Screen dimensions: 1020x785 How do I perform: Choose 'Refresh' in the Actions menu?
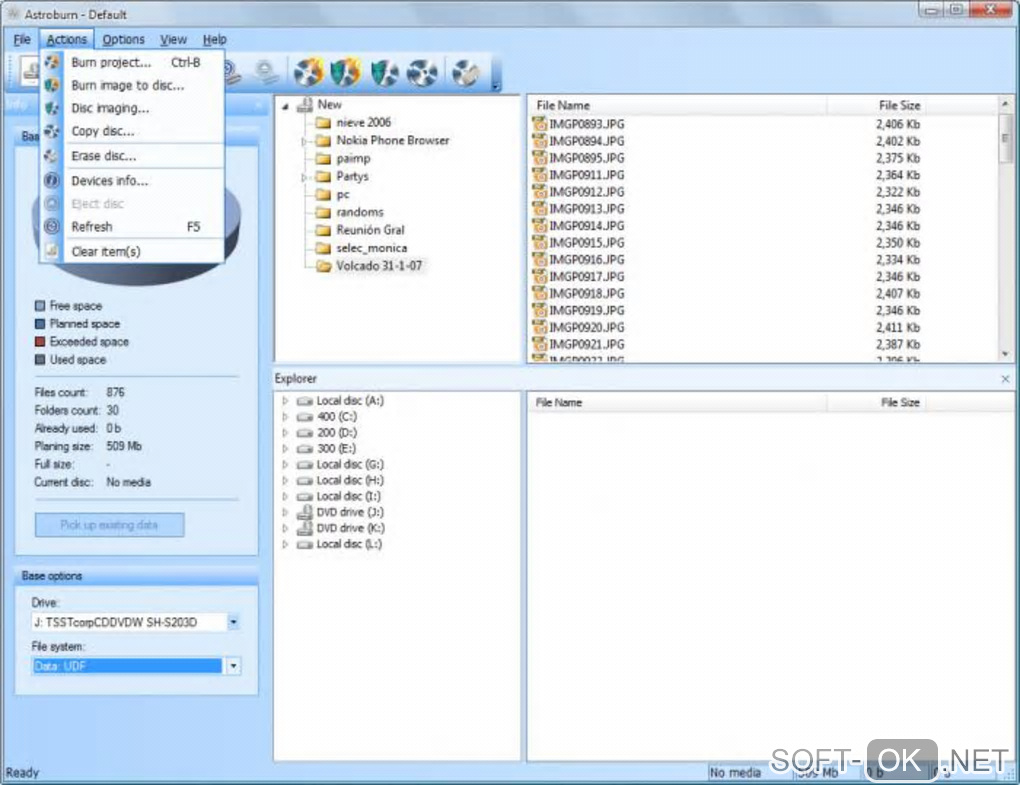pos(132,227)
